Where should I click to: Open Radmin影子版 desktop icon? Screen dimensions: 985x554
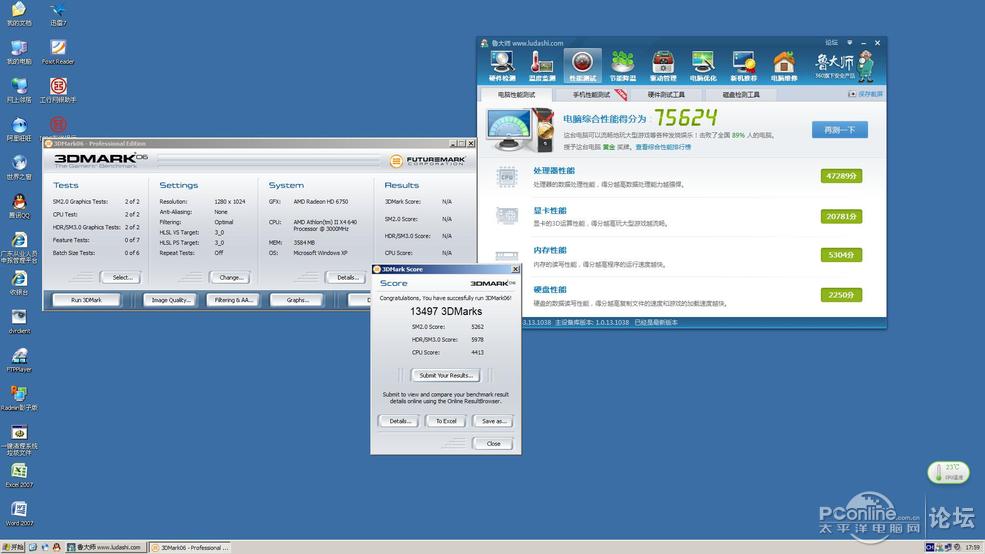click(19, 398)
